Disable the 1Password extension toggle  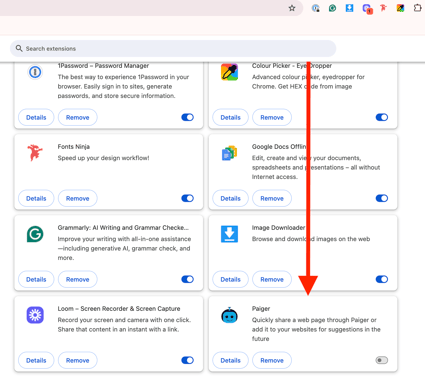click(x=187, y=117)
